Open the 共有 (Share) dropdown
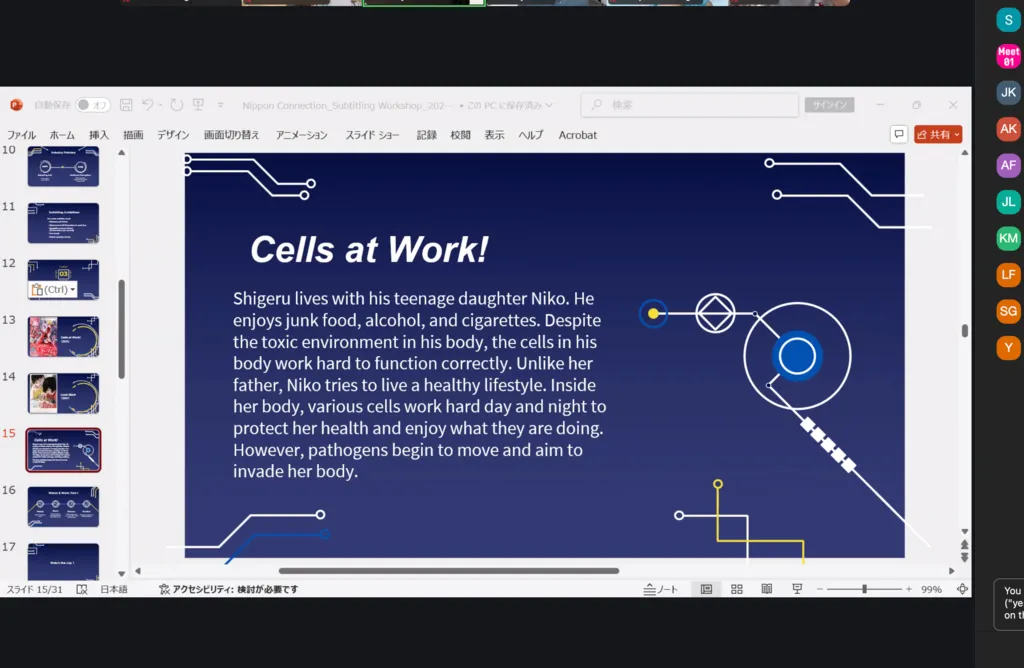Image resolution: width=1024 pixels, height=668 pixels. coord(938,134)
